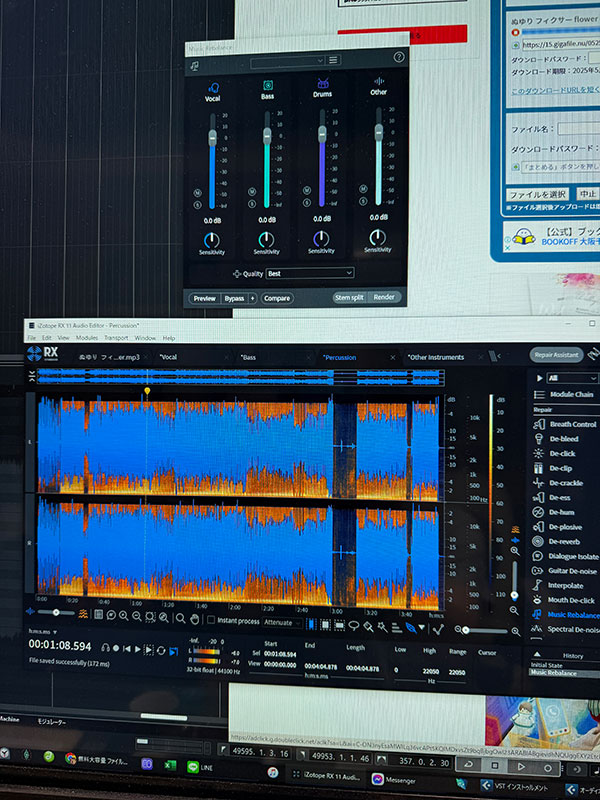Image resolution: width=600 pixels, height=800 pixels.
Task: Open the module filter dropdown showing All
Action: coord(571,378)
